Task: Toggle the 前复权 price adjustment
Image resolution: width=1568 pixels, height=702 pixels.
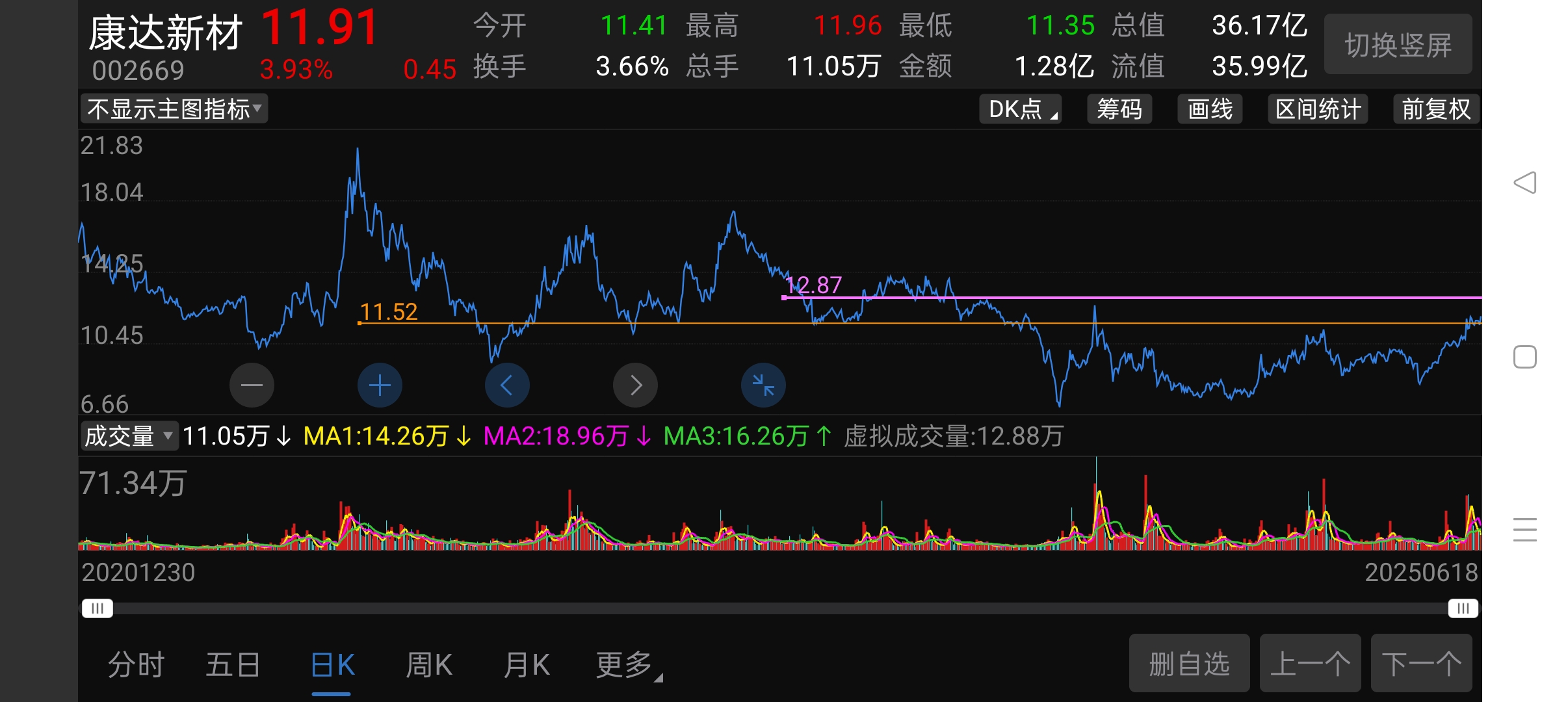Action: click(x=1436, y=109)
